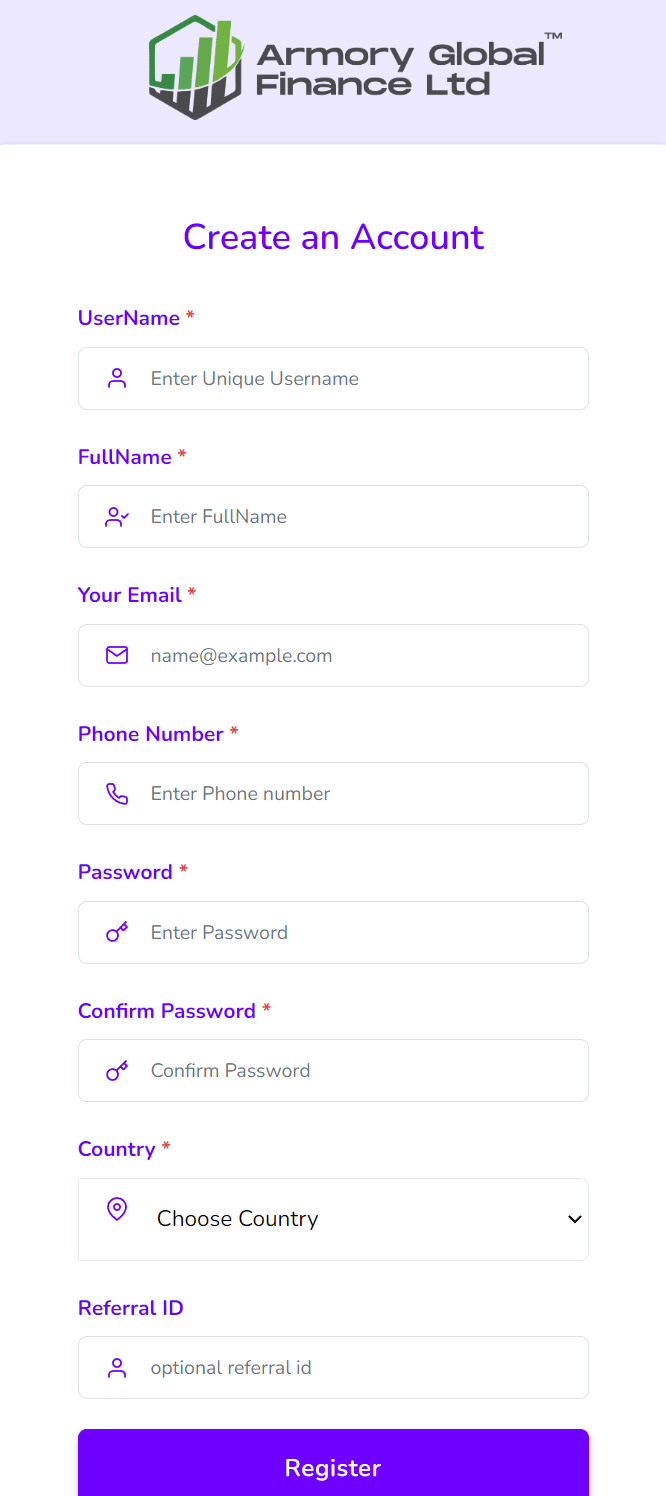Click the key icon in Password field
Screen dimensions: 666x1496
117,932
